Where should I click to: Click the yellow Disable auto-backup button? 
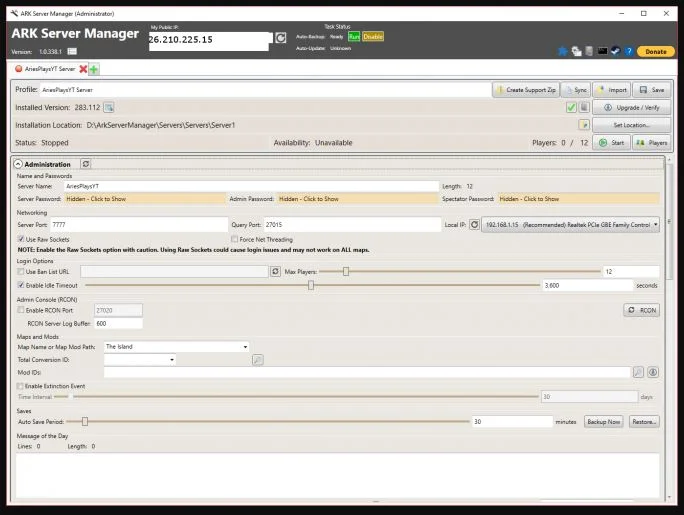pyautogui.click(x=373, y=37)
